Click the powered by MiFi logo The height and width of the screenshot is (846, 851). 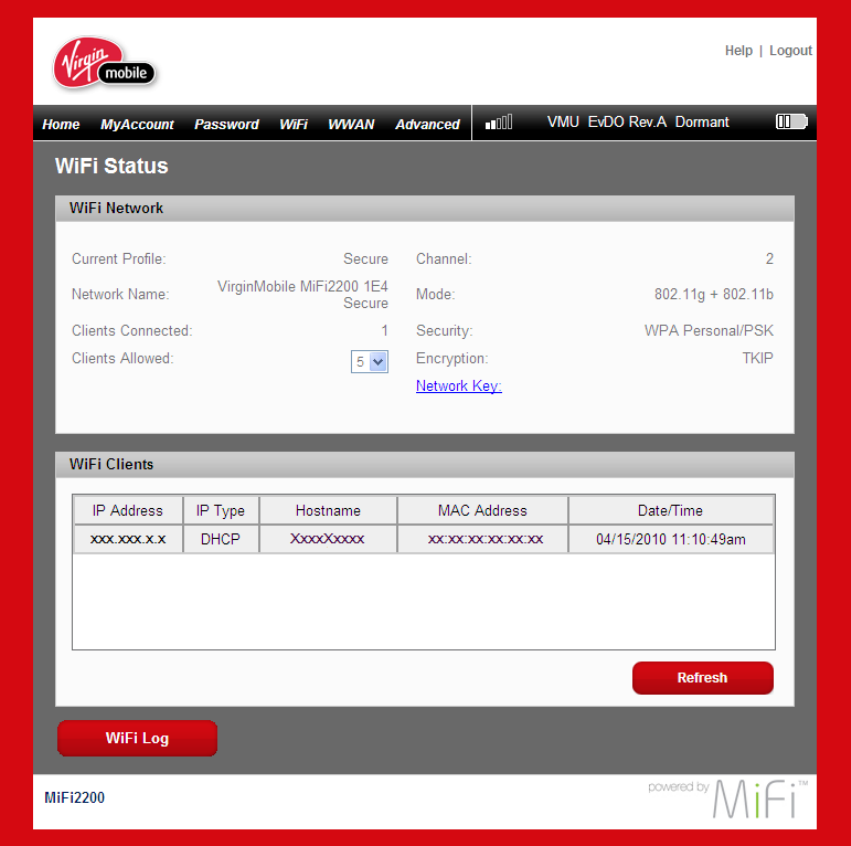(728, 798)
